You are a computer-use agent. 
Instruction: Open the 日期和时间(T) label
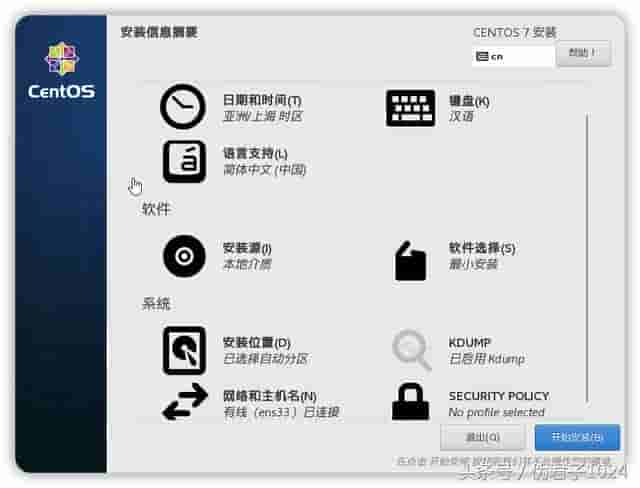pyautogui.click(x=262, y=100)
